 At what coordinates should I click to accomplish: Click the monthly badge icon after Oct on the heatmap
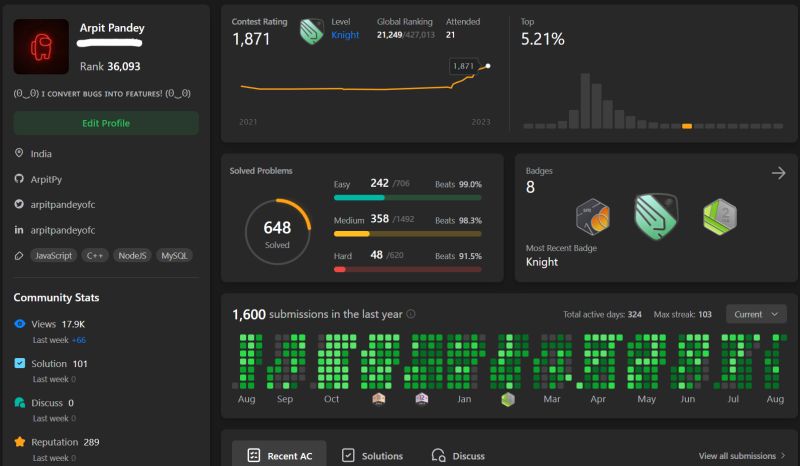pyautogui.click(x=379, y=399)
